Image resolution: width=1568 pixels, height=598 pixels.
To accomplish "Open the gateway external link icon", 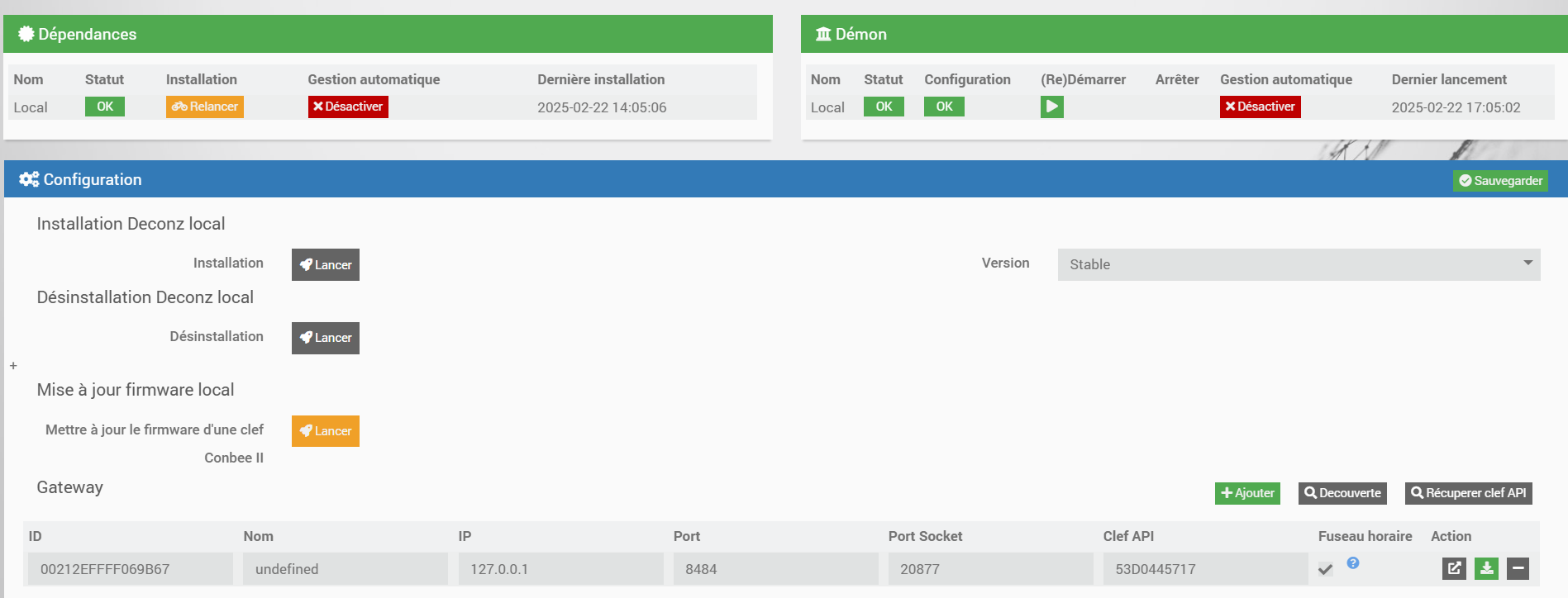I will pyautogui.click(x=1454, y=568).
